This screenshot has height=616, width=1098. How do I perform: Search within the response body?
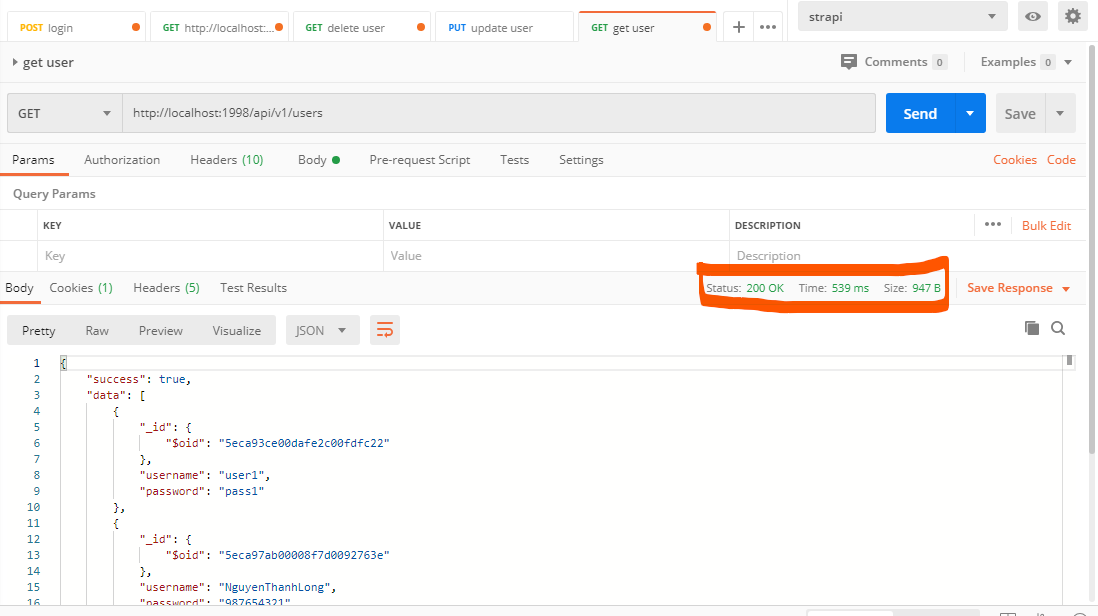tap(1058, 328)
